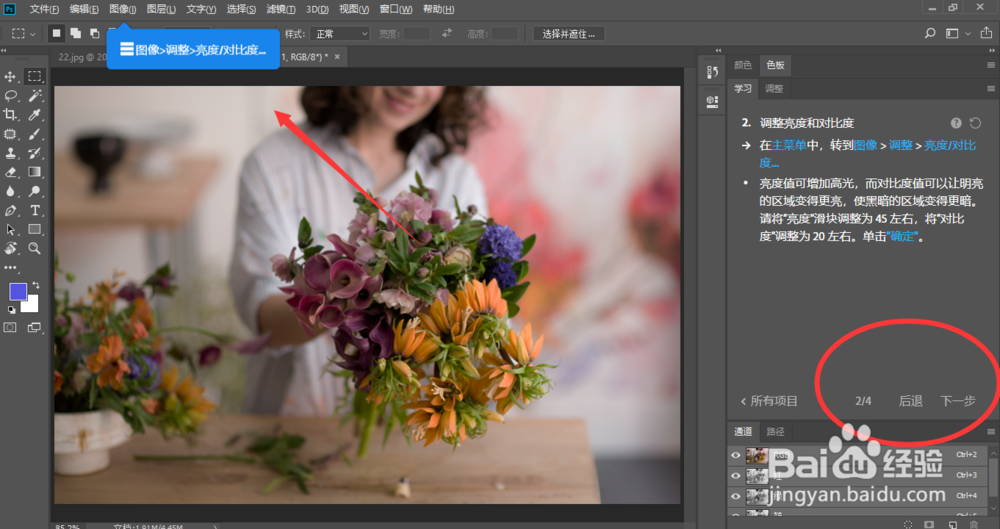Go back to 所有项目

(x=768, y=401)
